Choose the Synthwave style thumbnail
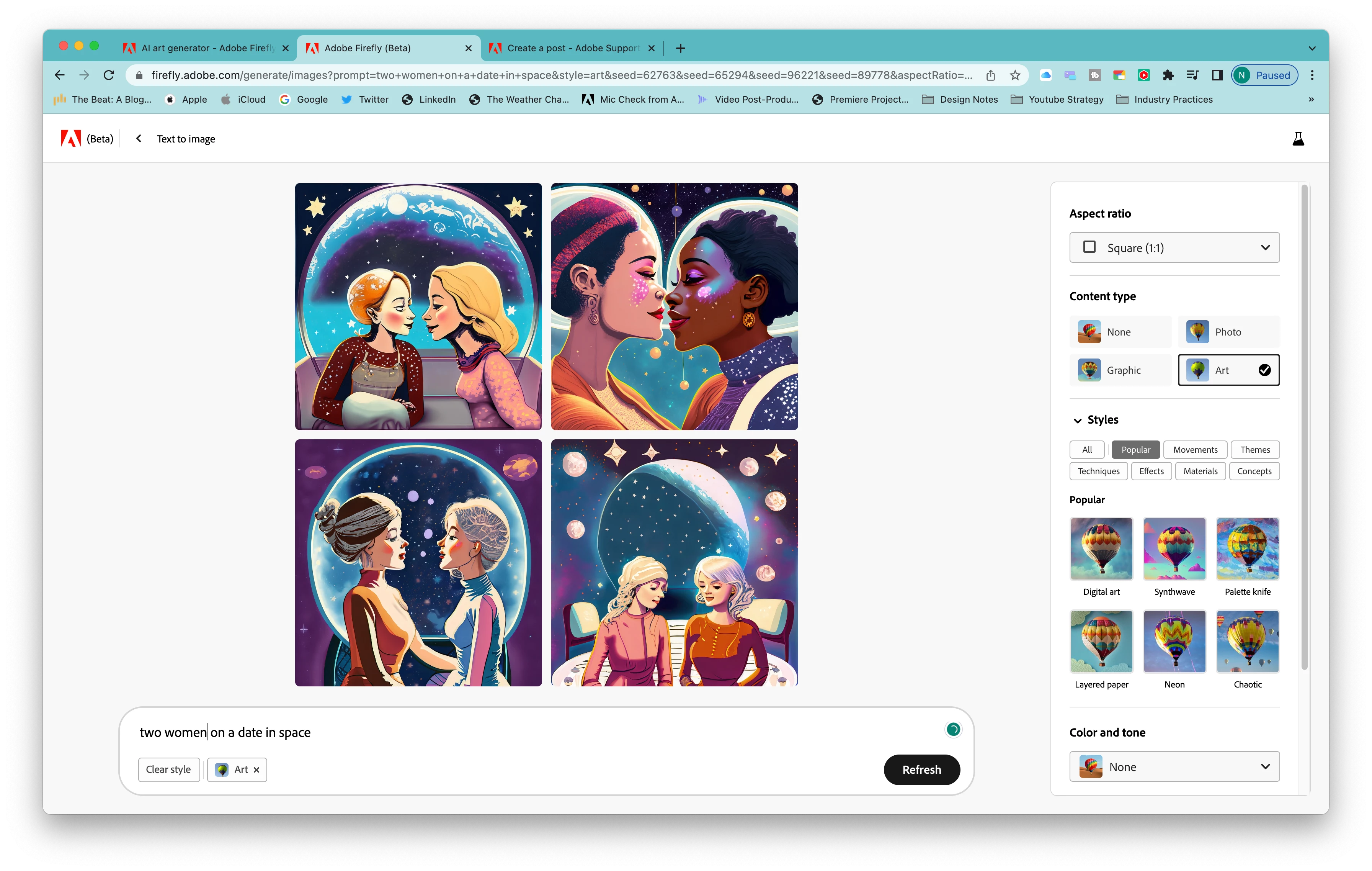Image resolution: width=1372 pixels, height=871 pixels. click(1174, 549)
